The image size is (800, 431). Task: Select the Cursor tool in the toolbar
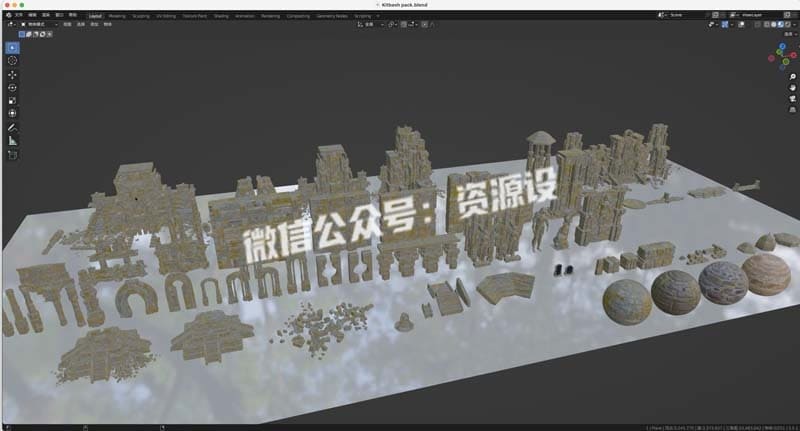(x=12, y=61)
